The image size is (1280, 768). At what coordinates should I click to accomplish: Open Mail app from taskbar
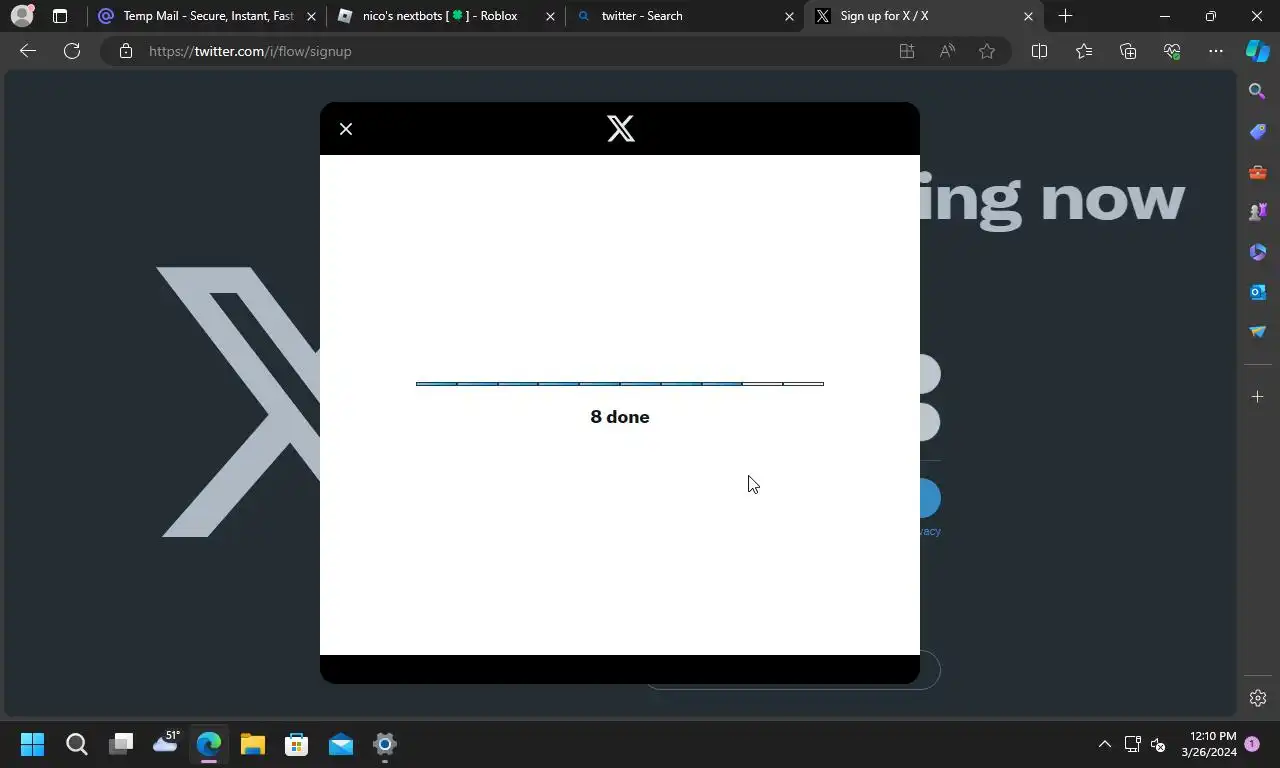[x=341, y=744]
